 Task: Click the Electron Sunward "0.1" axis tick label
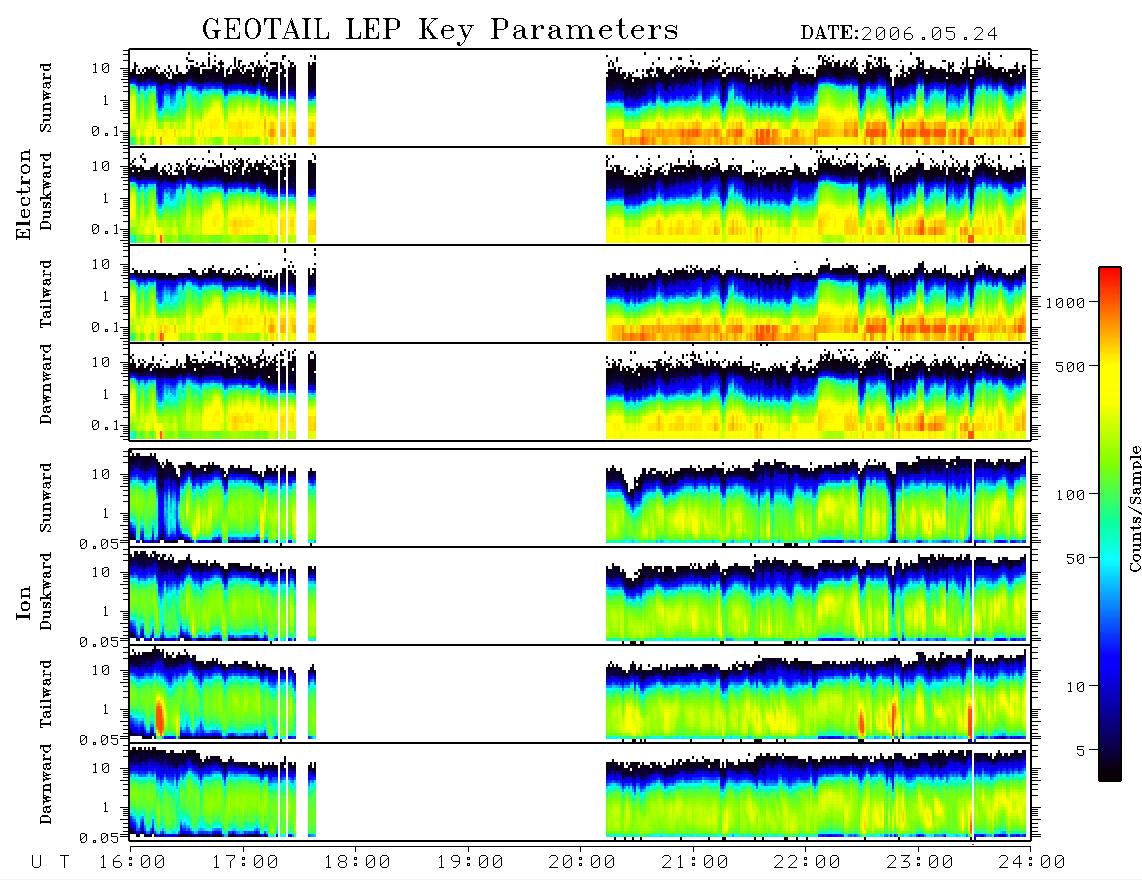(108, 131)
